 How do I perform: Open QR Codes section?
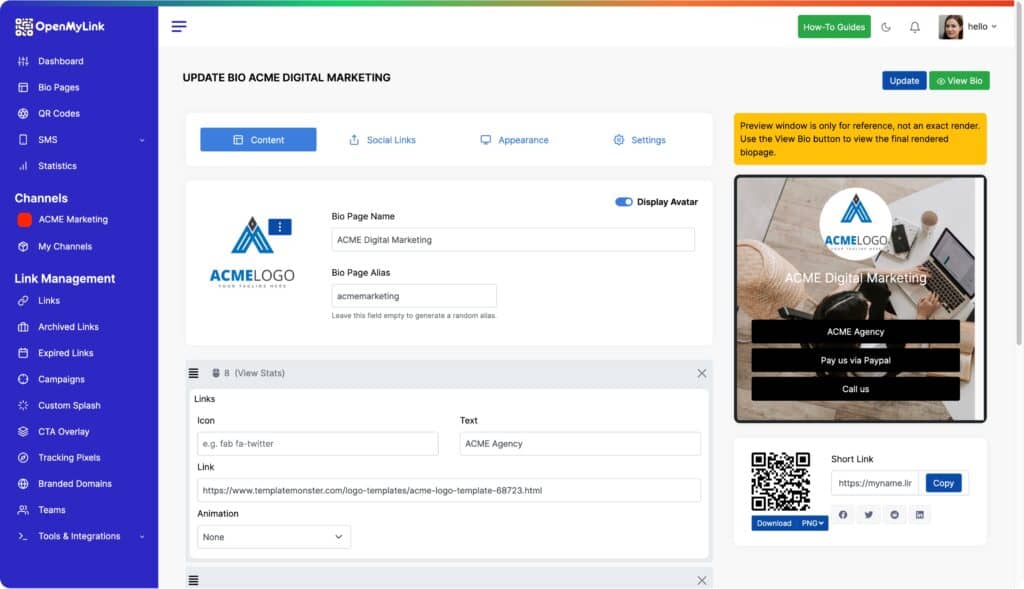59,114
